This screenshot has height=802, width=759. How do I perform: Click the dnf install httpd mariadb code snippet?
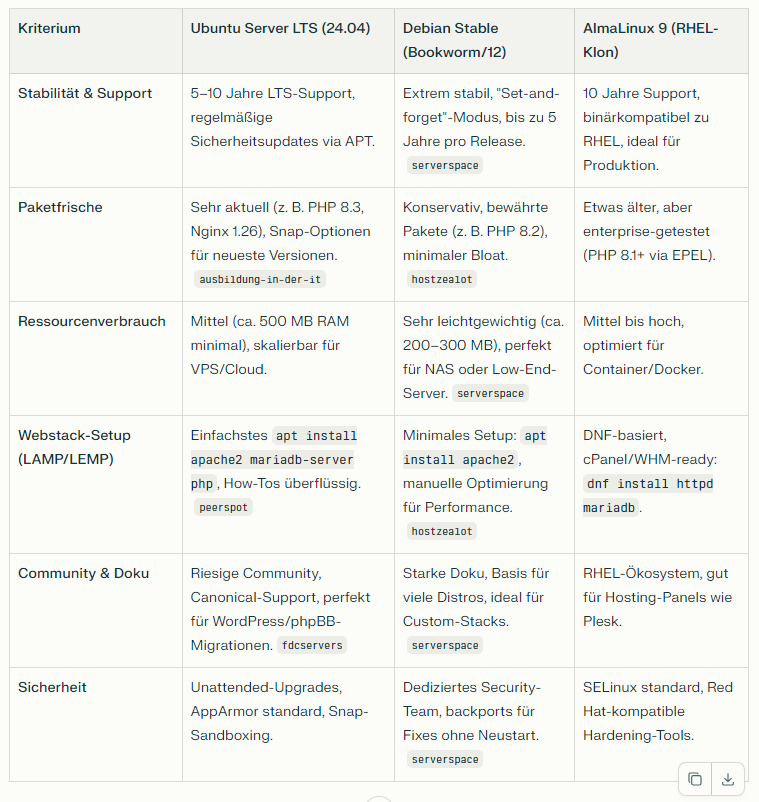point(648,495)
